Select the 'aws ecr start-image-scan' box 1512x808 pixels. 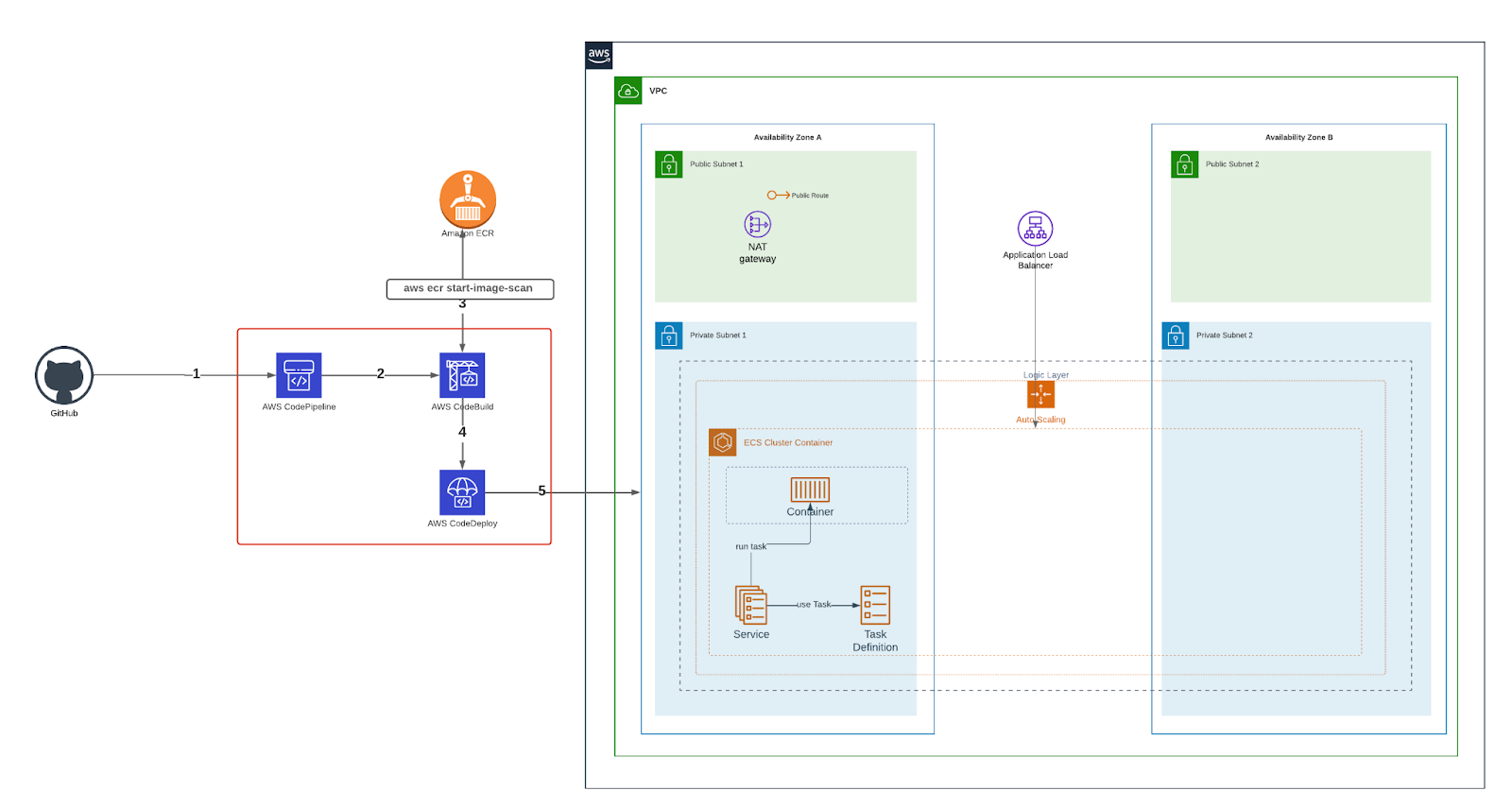[470, 289]
